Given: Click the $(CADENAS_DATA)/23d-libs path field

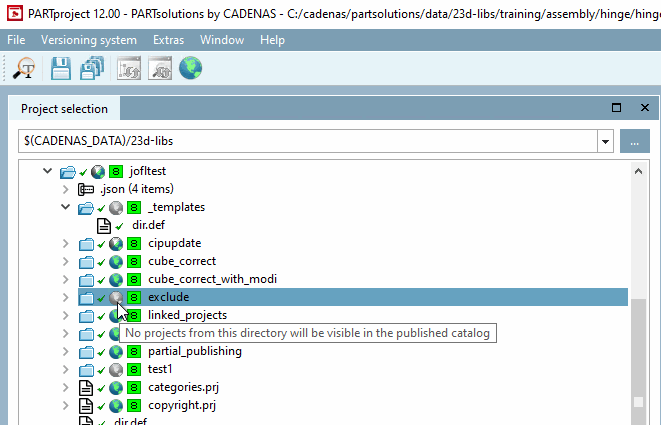Looking at the screenshot, I should click(x=308, y=141).
